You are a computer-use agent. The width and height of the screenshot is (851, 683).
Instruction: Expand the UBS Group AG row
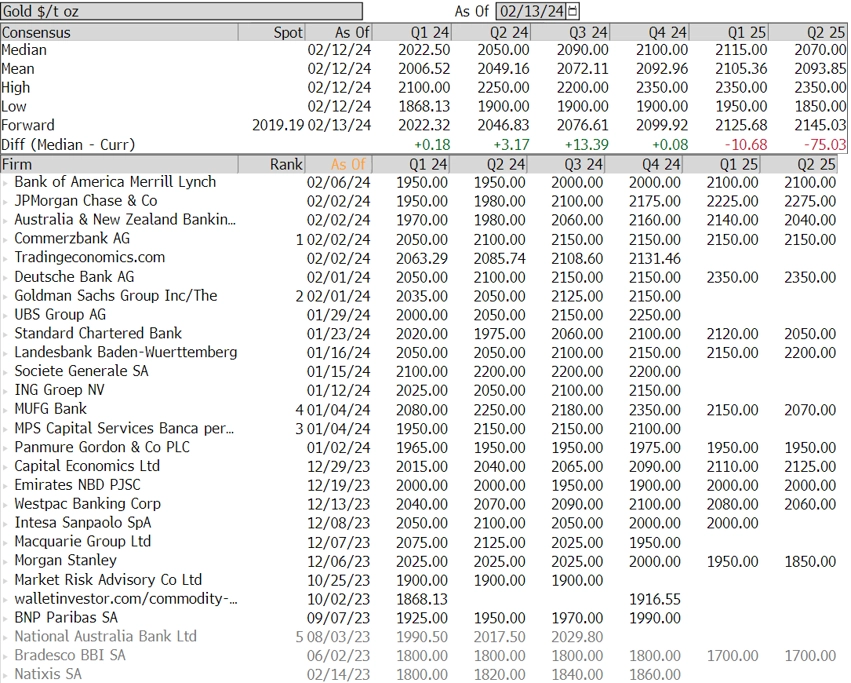tap(5, 315)
